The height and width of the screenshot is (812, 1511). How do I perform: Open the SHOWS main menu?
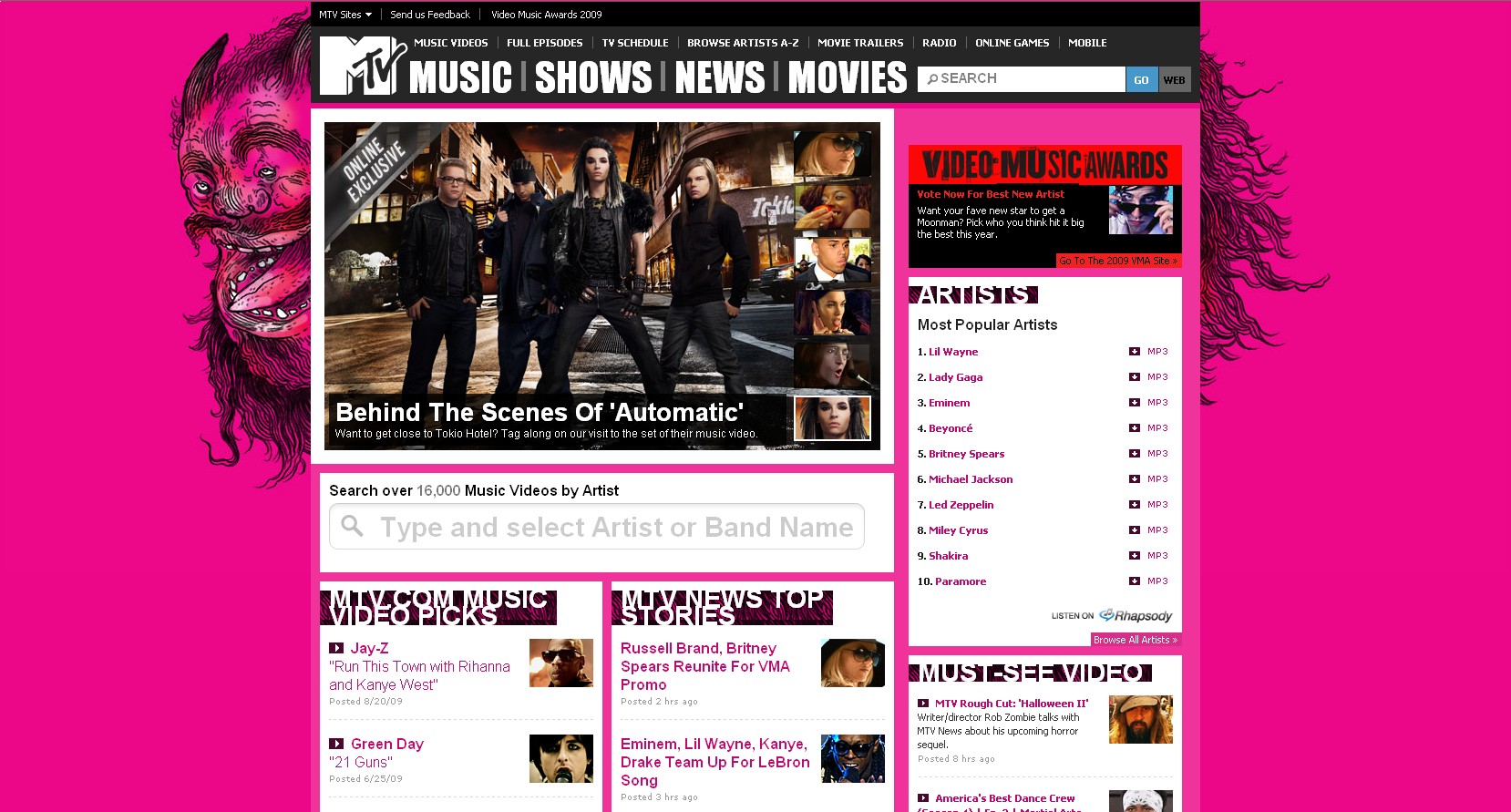pos(593,78)
